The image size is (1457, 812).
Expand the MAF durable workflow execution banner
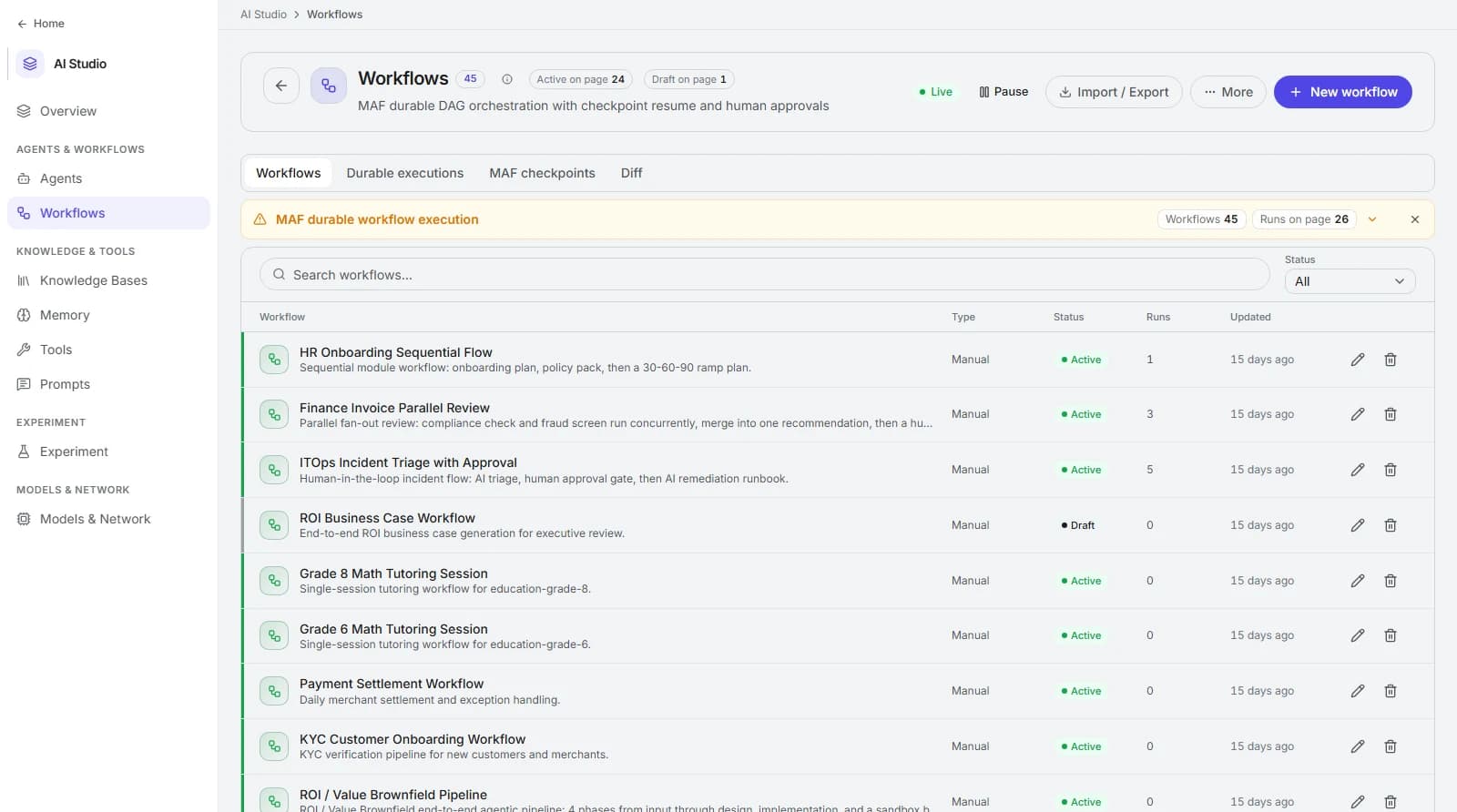pyautogui.click(x=1372, y=219)
